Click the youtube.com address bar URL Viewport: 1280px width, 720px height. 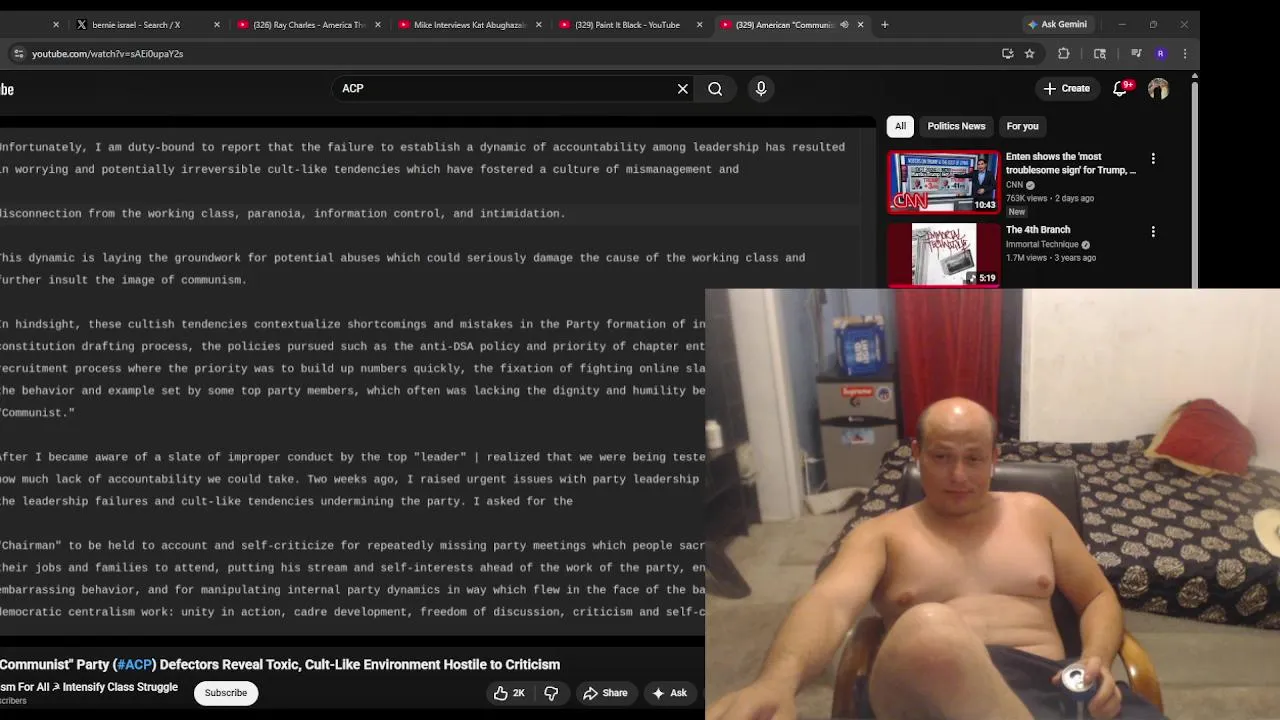[x=107, y=54]
